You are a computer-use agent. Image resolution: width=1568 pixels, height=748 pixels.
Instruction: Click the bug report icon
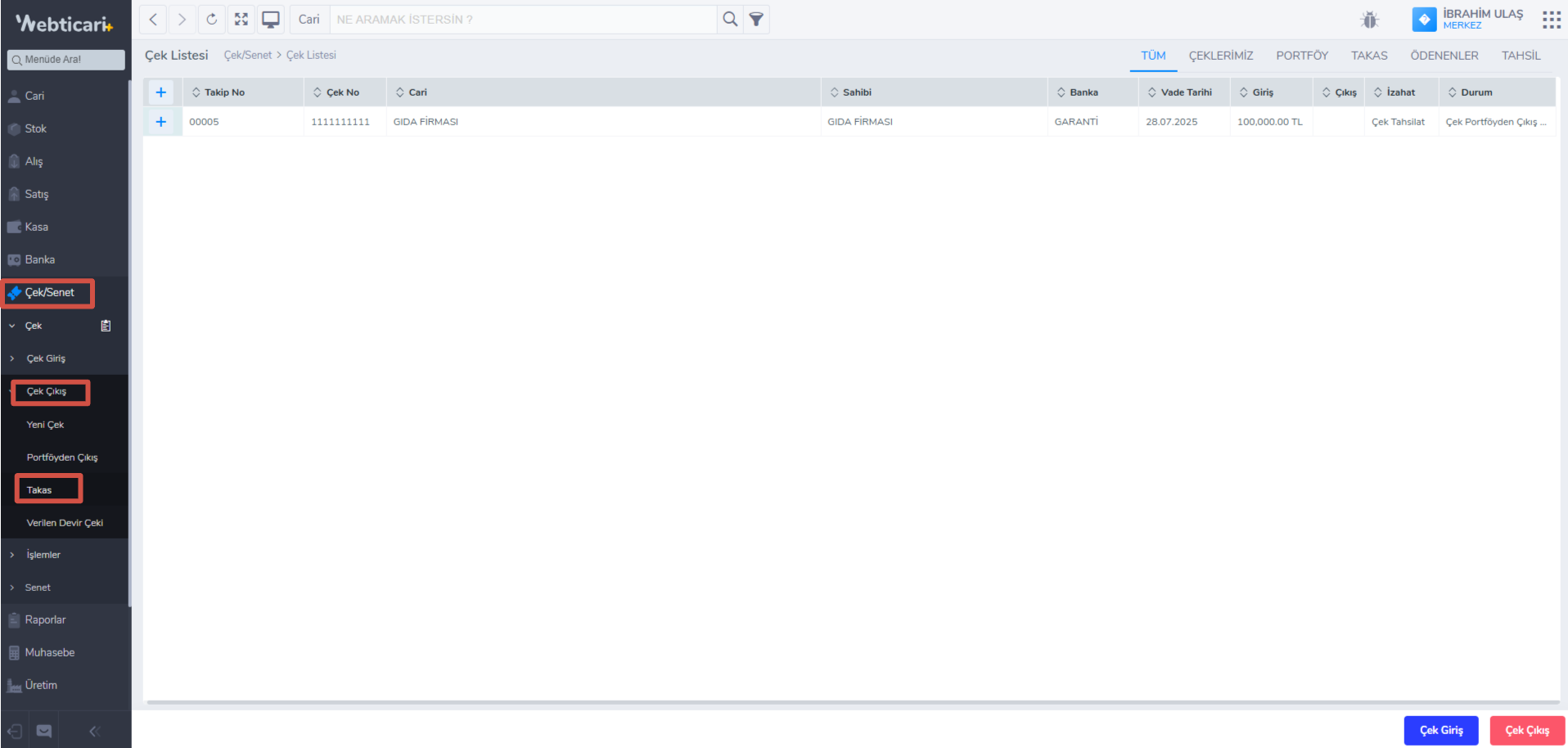pyautogui.click(x=1369, y=20)
